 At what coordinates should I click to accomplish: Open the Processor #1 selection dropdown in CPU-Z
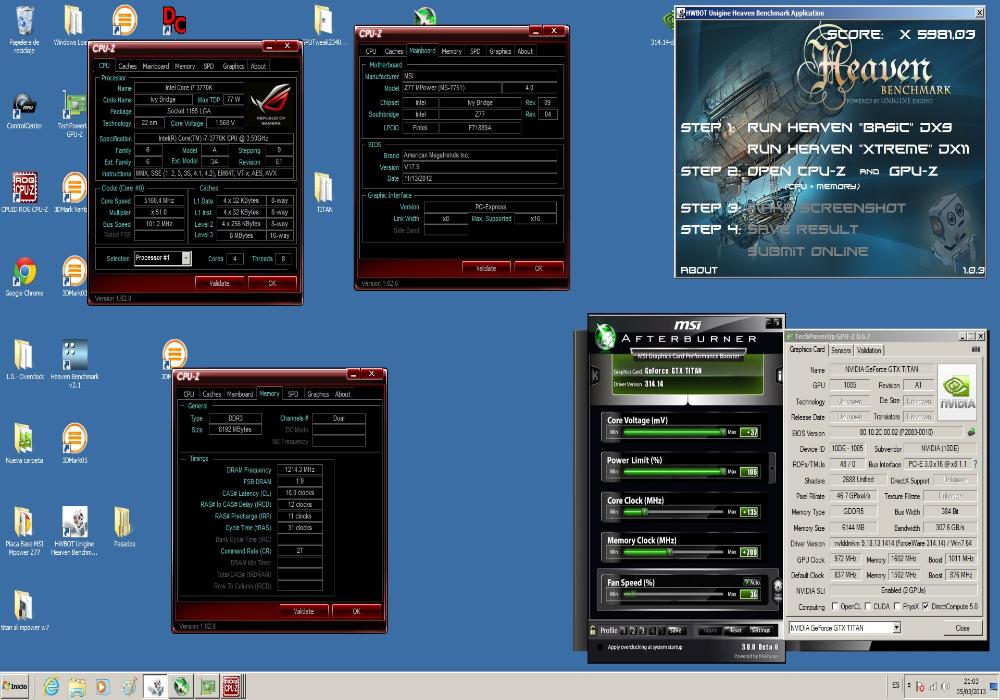point(186,258)
